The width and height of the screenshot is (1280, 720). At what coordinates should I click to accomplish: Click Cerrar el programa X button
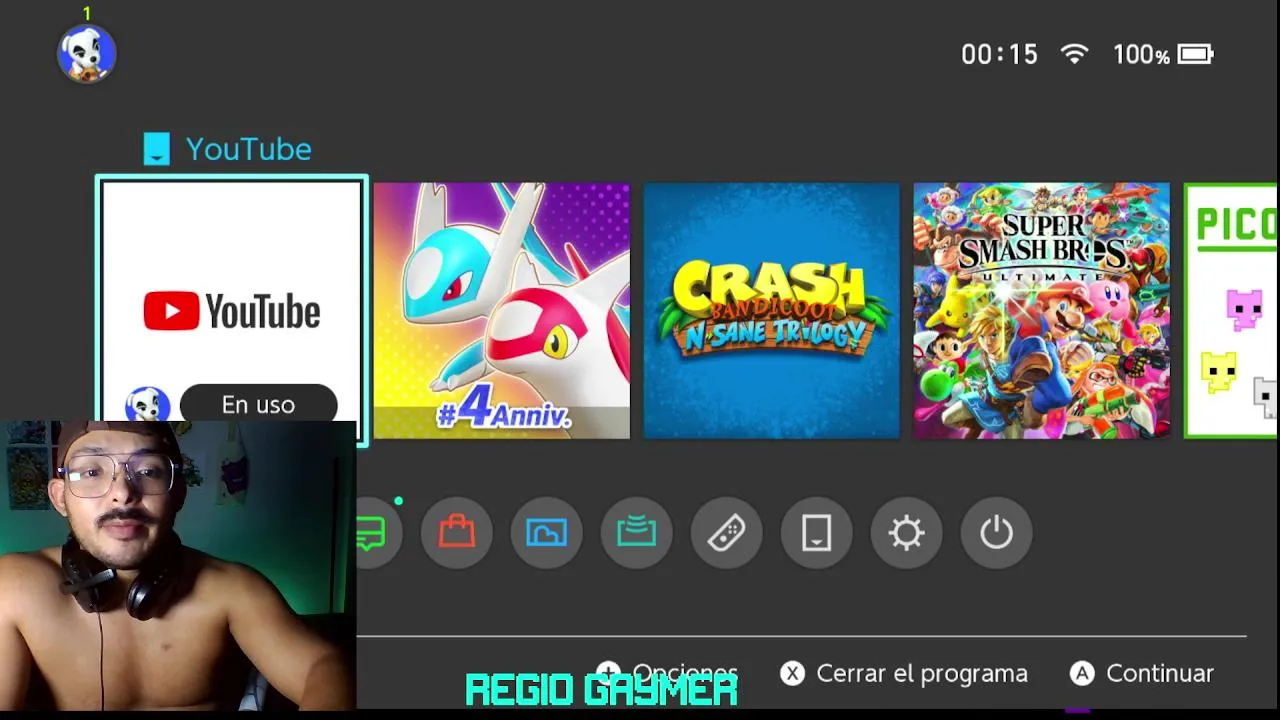click(904, 673)
